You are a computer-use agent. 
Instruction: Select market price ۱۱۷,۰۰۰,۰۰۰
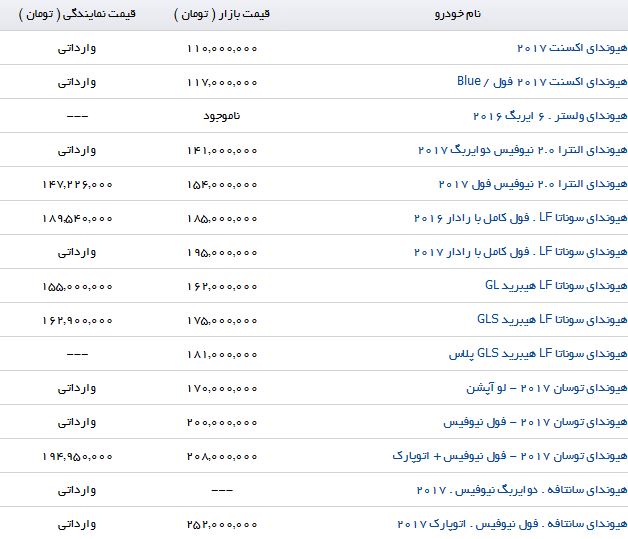(222, 82)
